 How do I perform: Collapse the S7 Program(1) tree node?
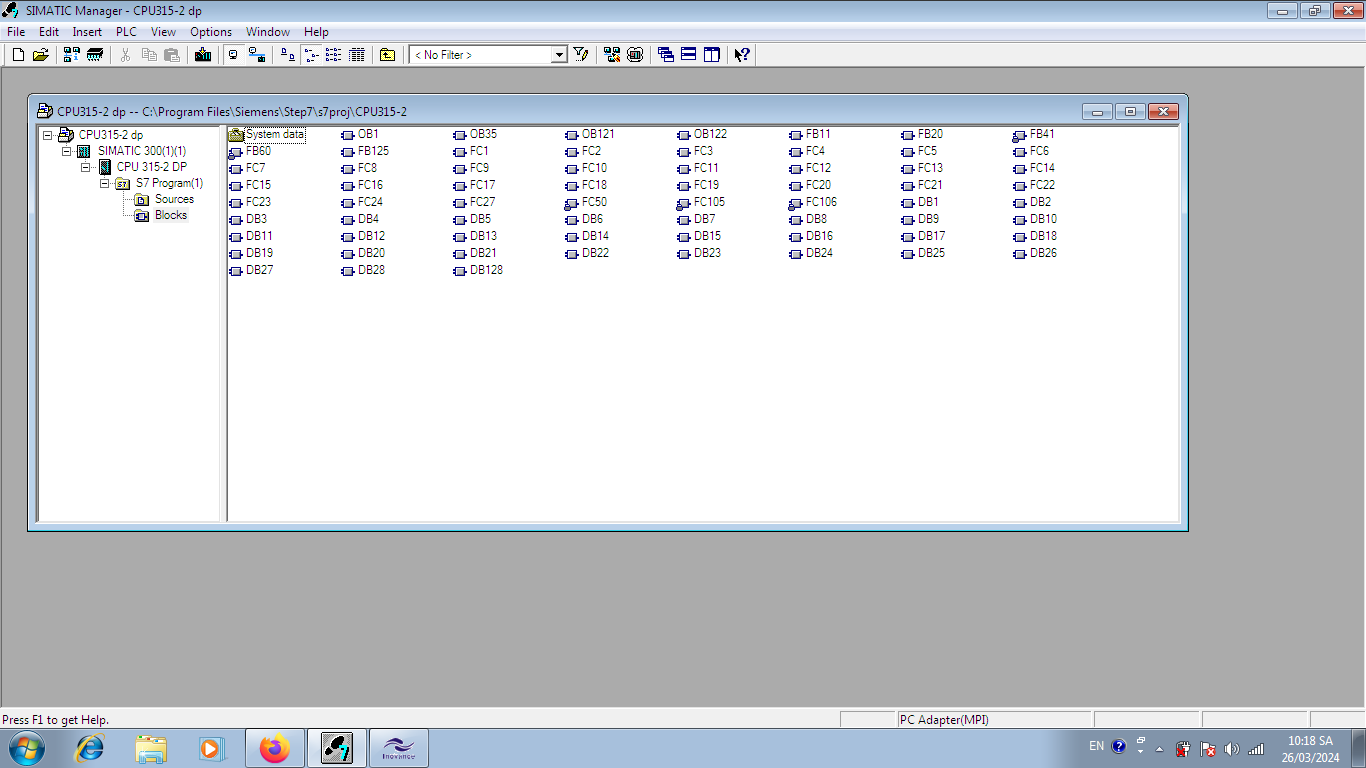(x=104, y=183)
